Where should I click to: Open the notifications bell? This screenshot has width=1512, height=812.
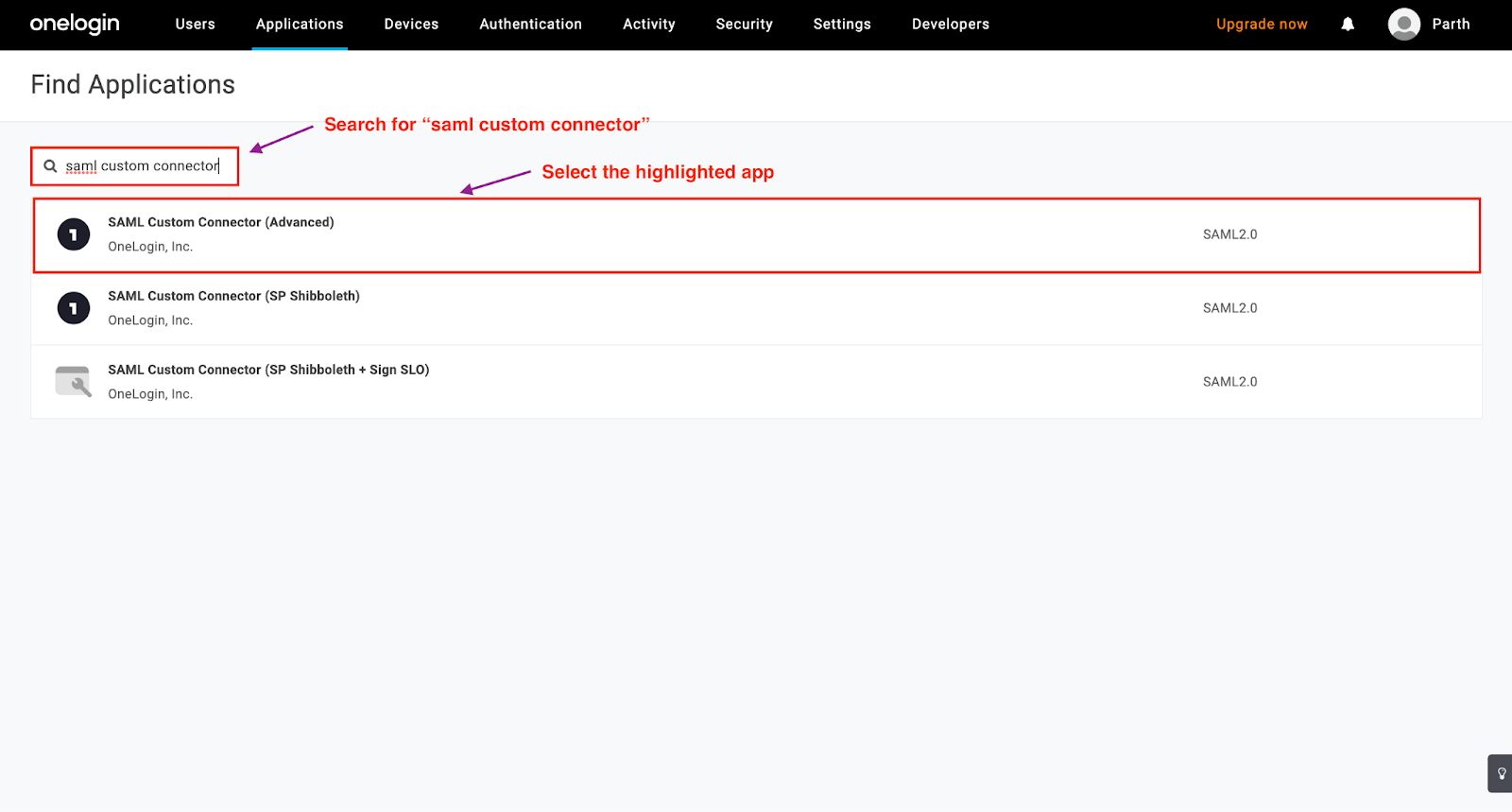pos(1348,25)
